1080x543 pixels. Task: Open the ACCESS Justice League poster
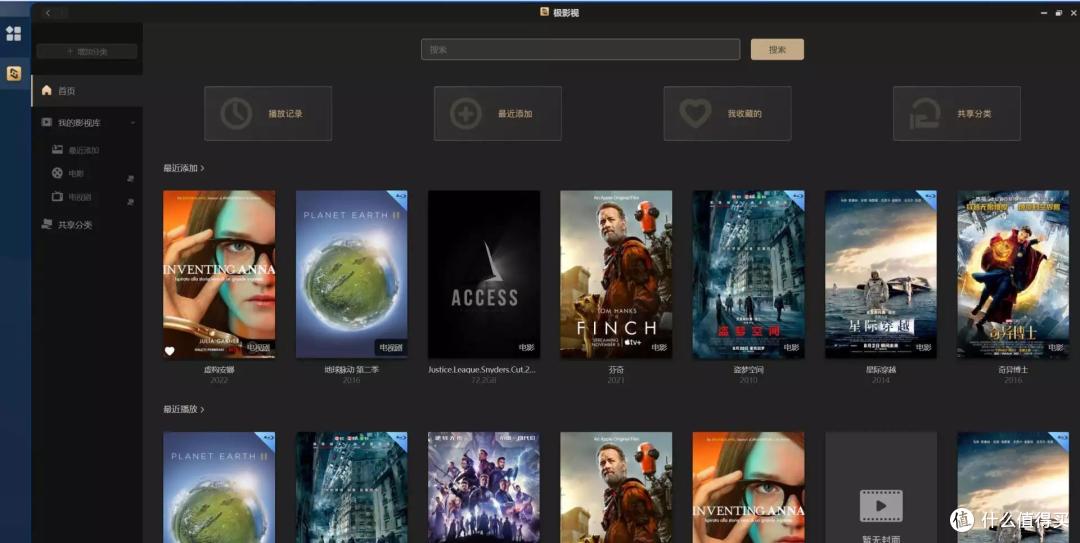(484, 274)
